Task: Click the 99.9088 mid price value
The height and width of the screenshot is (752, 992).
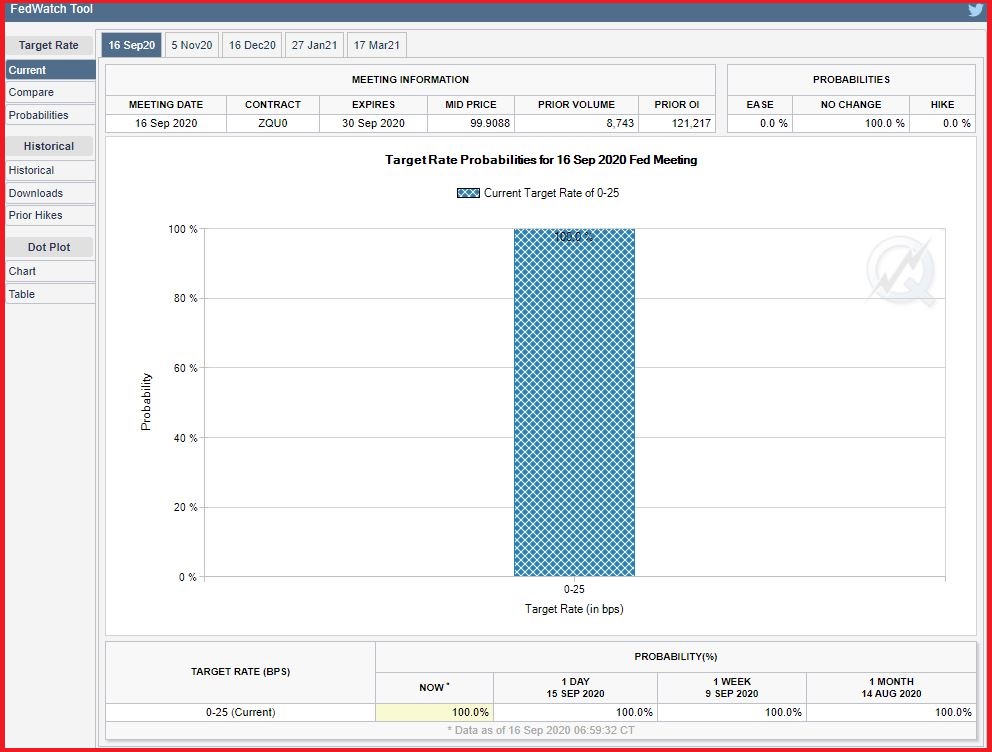Action: point(490,123)
